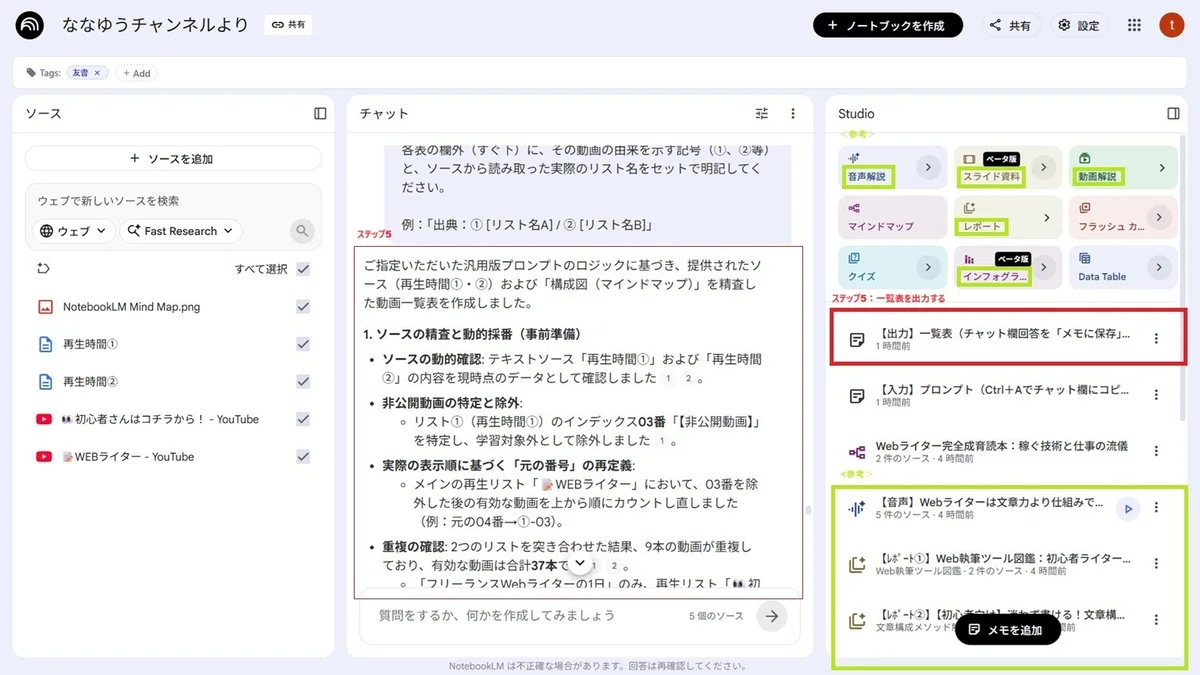1200x675 pixels.
Task: Open more options for 【出力】一覧表 note
Action: click(1156, 338)
